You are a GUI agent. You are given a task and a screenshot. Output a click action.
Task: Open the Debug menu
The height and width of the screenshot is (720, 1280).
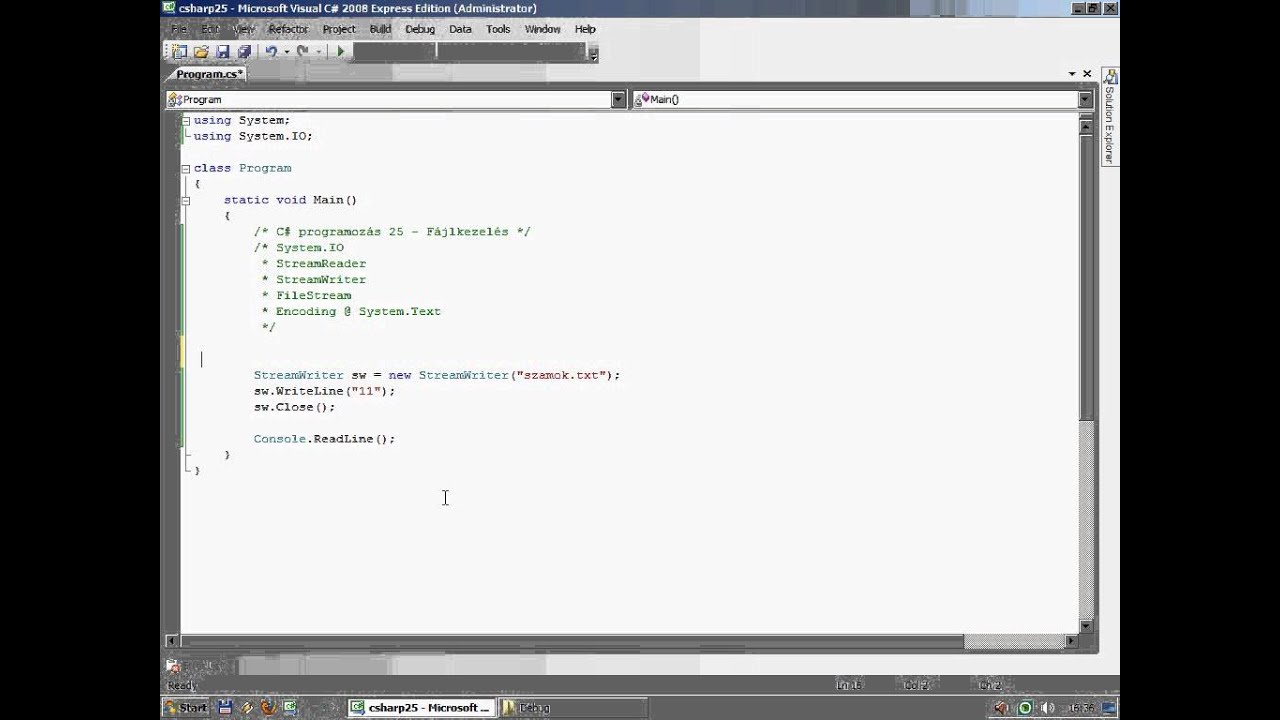coord(420,29)
